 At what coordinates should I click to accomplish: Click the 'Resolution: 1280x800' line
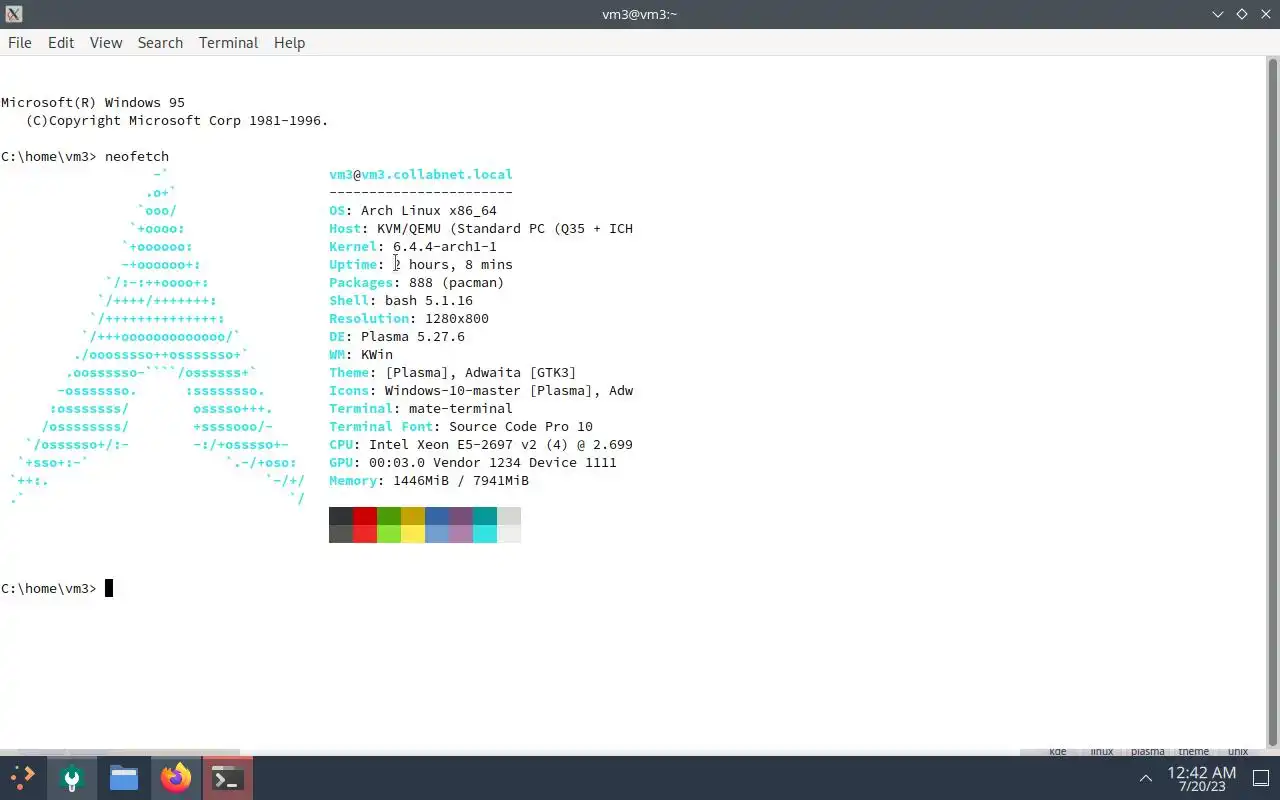[x=409, y=318]
